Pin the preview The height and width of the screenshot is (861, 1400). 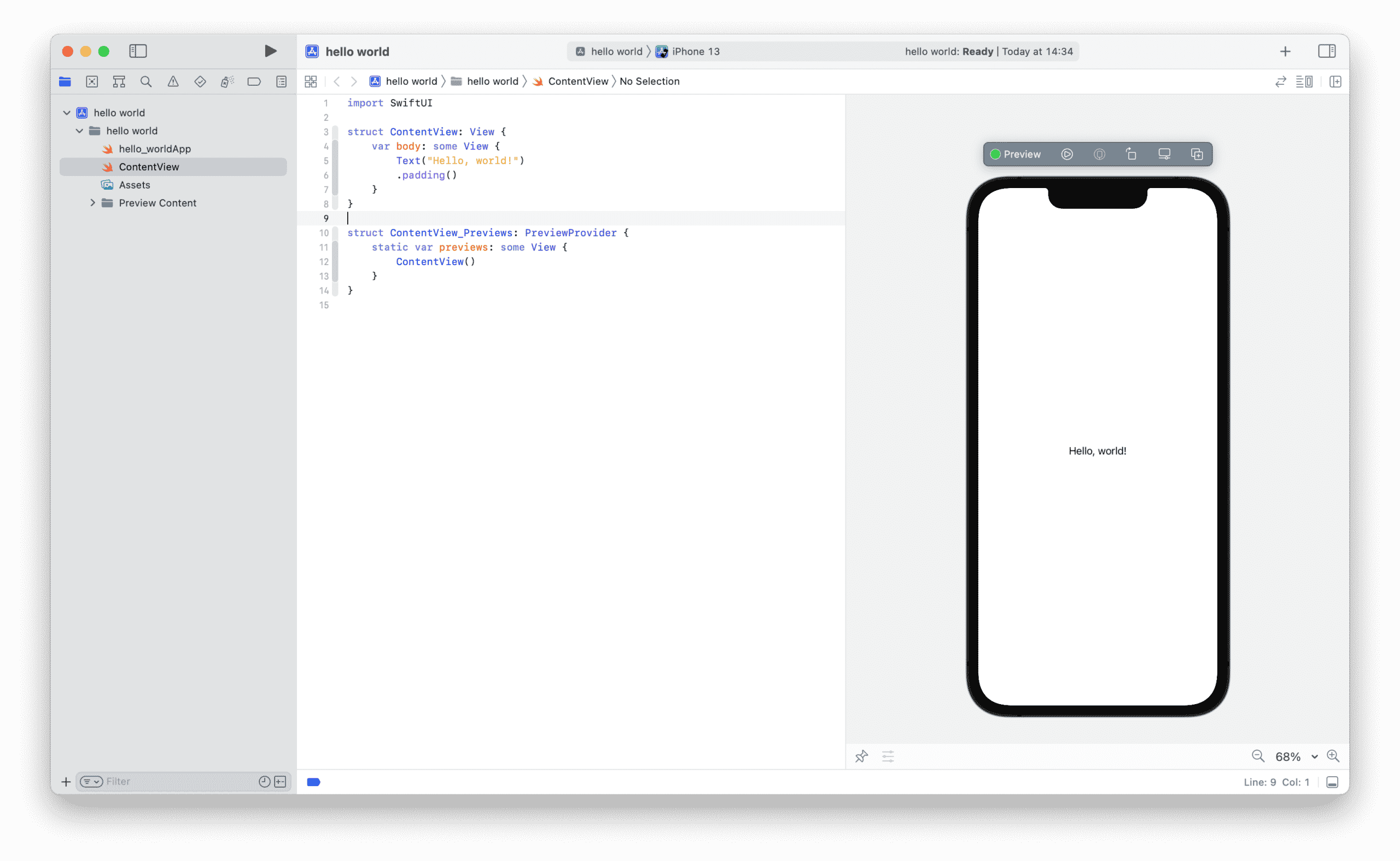861,756
